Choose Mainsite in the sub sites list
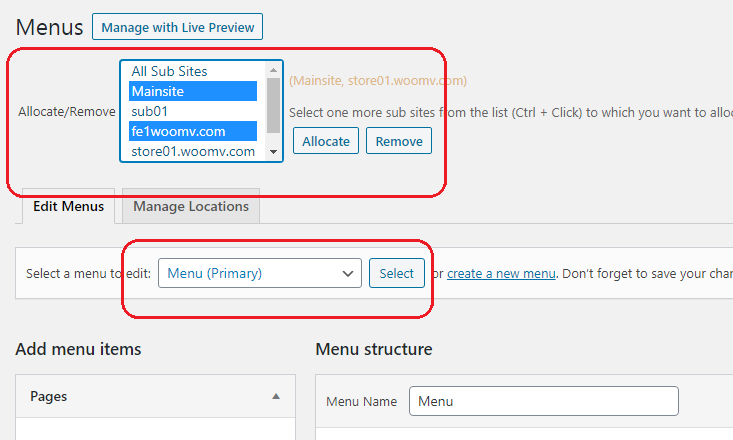733x440 pixels. [193, 91]
